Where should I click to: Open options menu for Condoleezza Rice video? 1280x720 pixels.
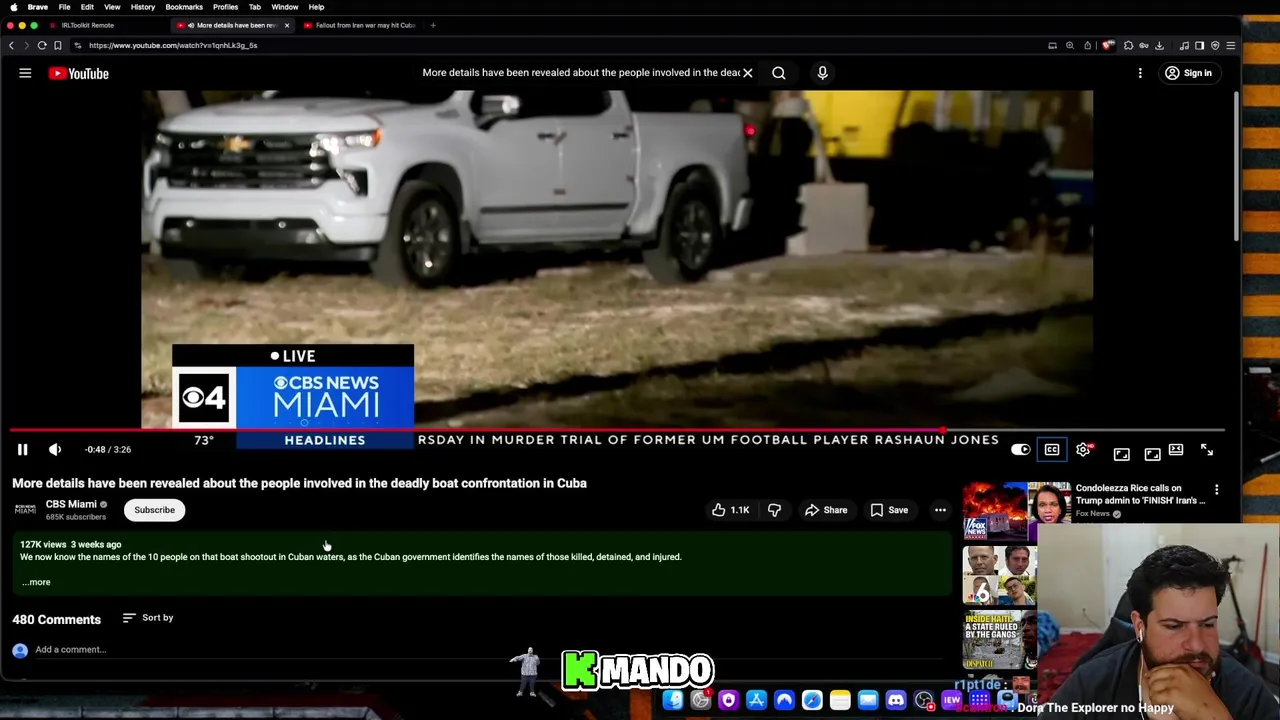pos(1216,490)
